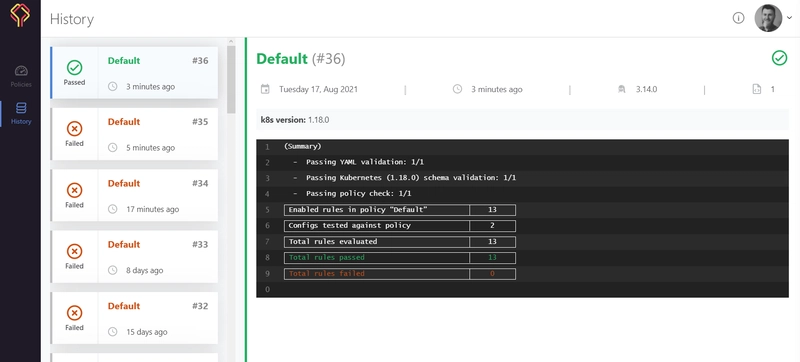This screenshot has height=362, width=800.
Task: Click the k8s version: 1.18.0 label
Action: tap(295, 120)
